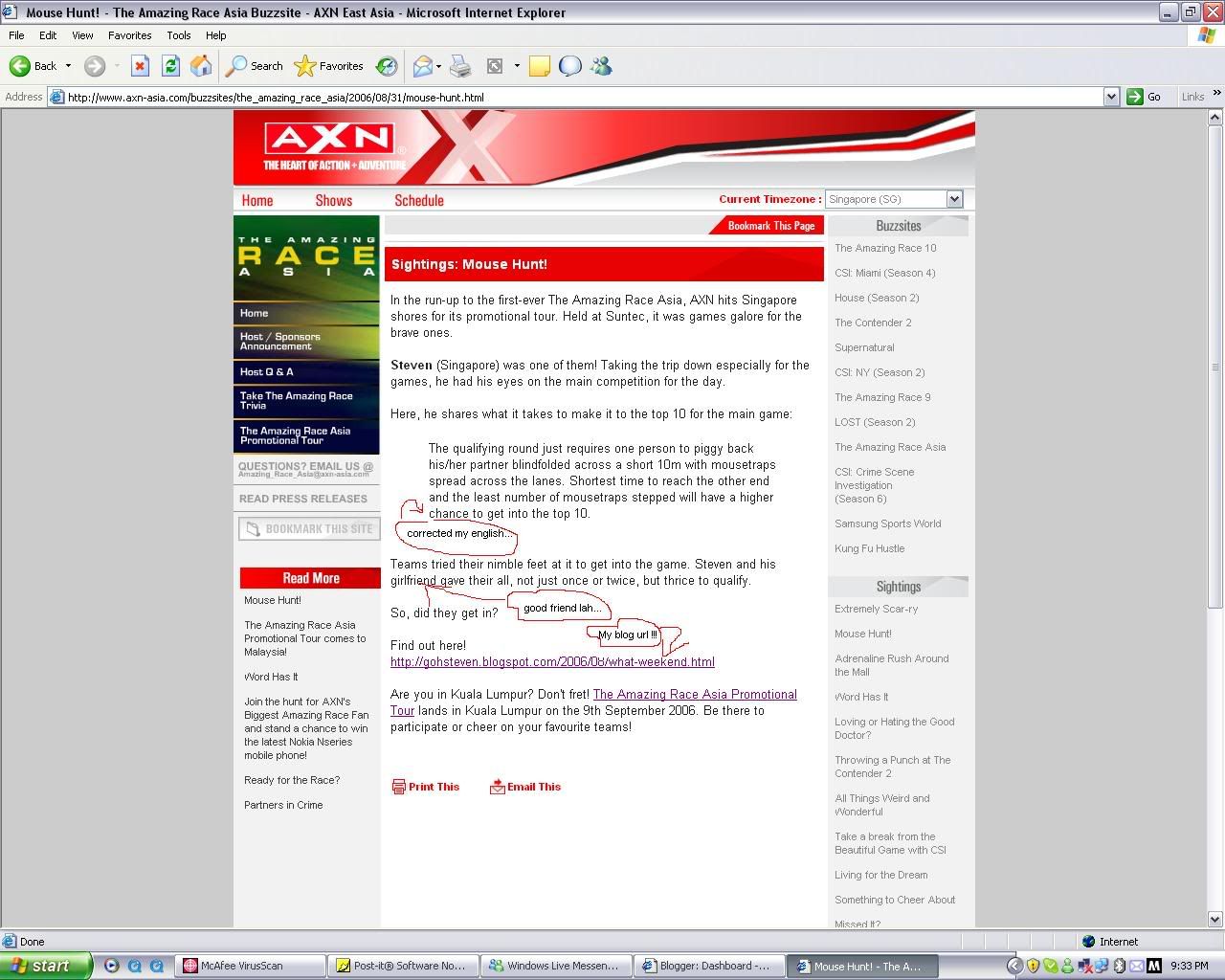Go to the AXN Shows tab

click(x=334, y=200)
